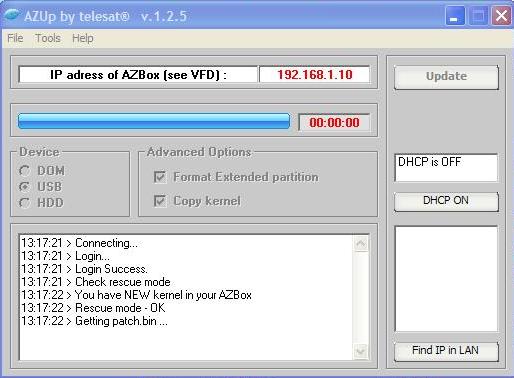Viewport: 514px width, 378px height.
Task: Click the IP address field 192.168.1.10
Action: click(314, 74)
